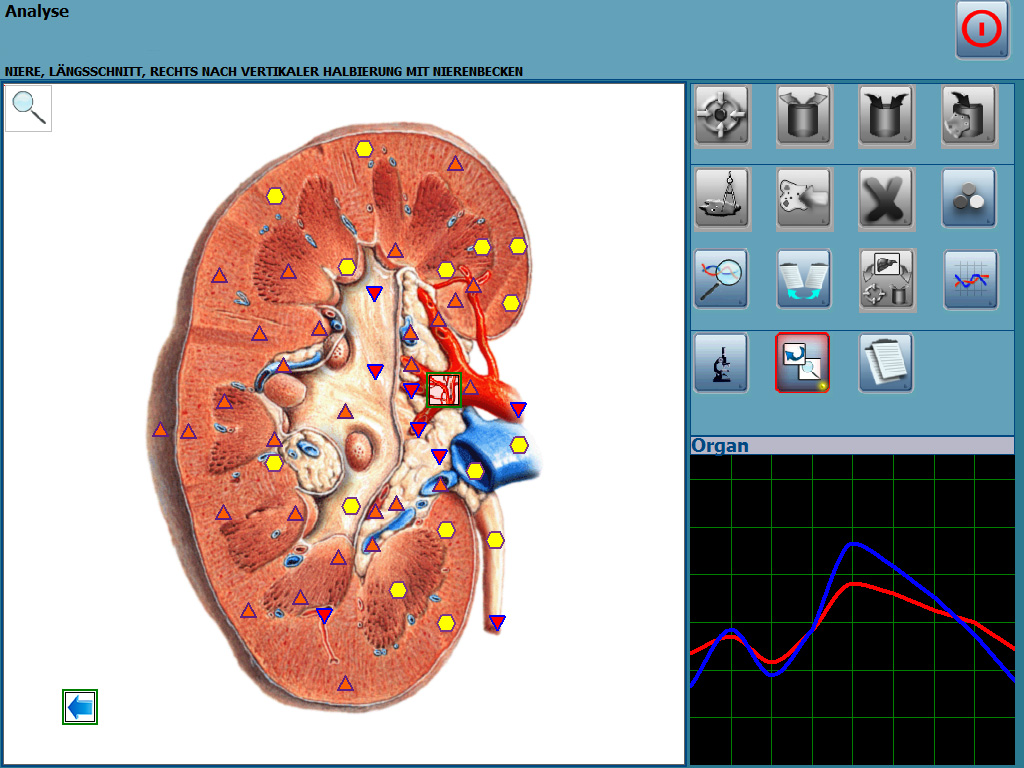The image size is (1024, 768).
Task: Click the red triangle at ureter's lower end
Action: (497, 622)
